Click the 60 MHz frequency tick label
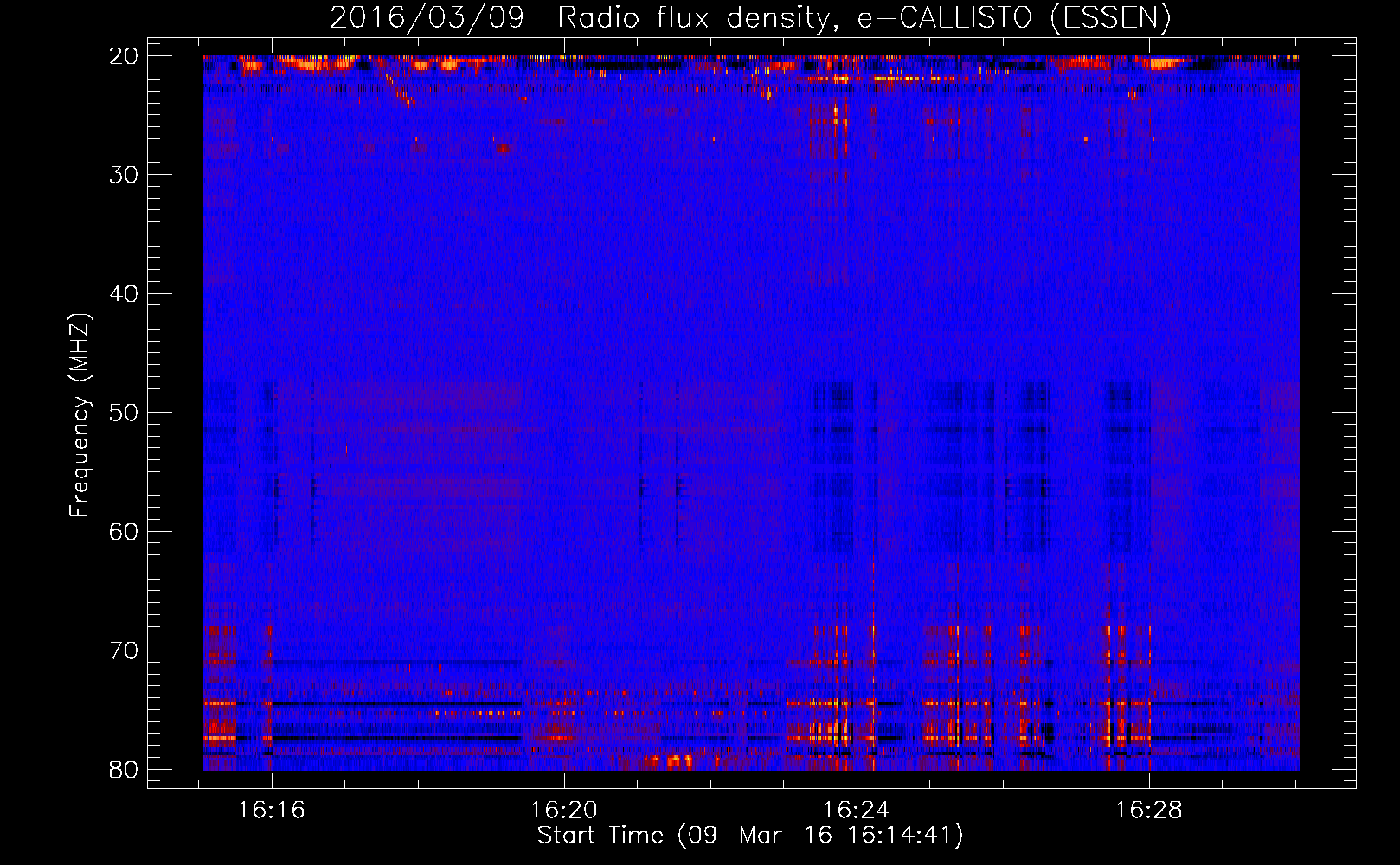 [x=125, y=531]
